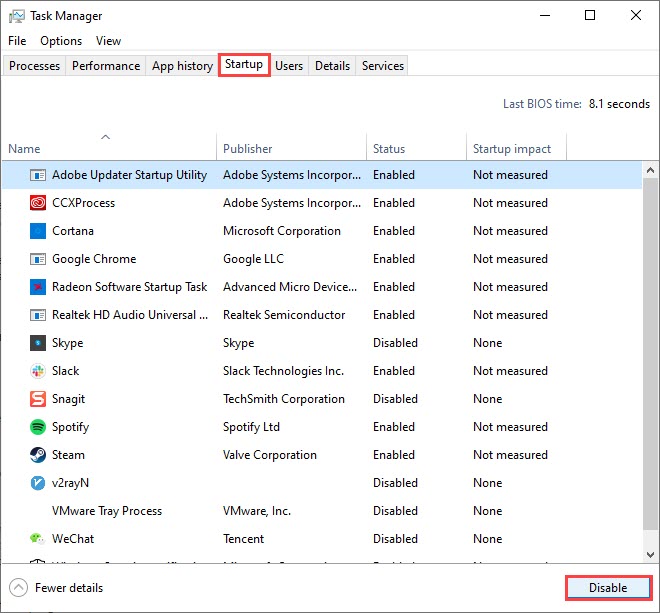The width and height of the screenshot is (660, 613).
Task: Switch to the Processes tab
Action: [x=35, y=66]
